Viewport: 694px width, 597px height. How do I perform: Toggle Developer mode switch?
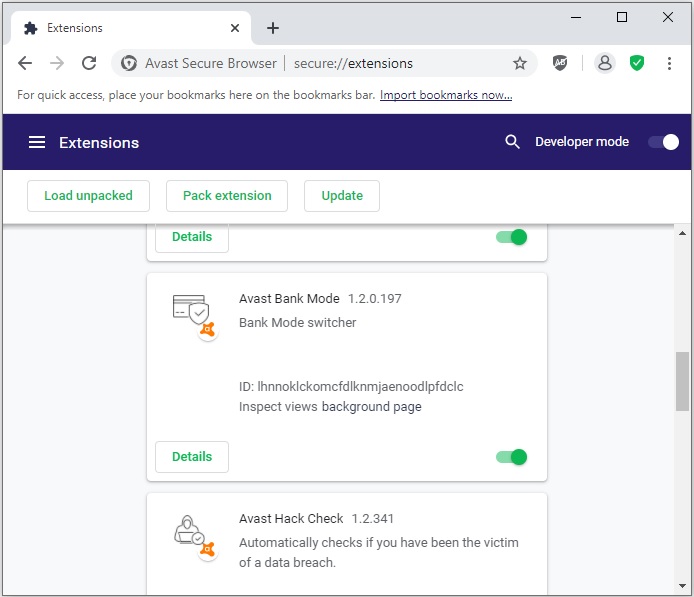[x=663, y=142]
